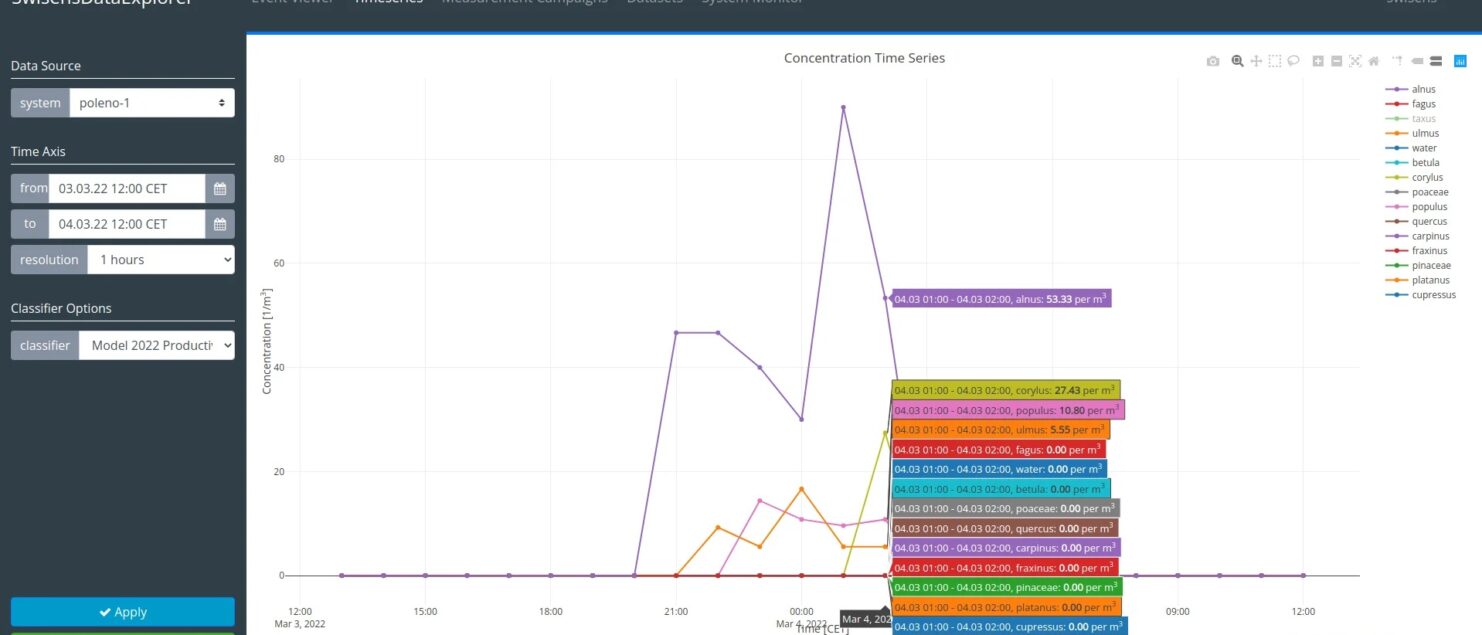The image size is (1482, 635).
Task: Toggle spike lines in chart toolbar
Action: click(1398, 61)
